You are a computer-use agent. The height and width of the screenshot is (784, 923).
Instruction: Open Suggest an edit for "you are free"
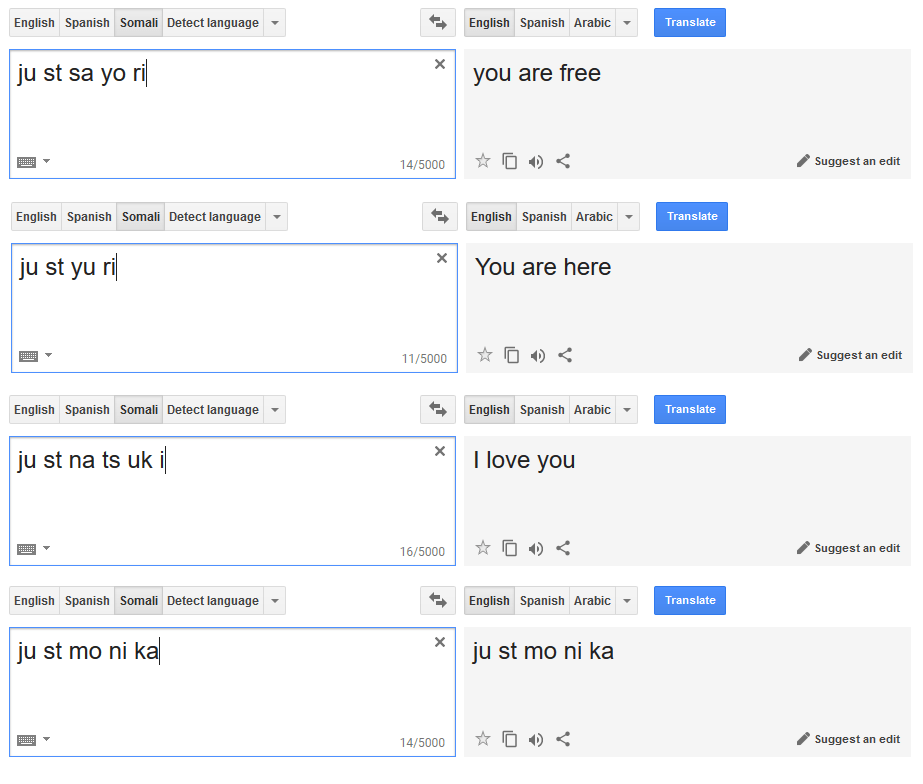[x=856, y=160]
